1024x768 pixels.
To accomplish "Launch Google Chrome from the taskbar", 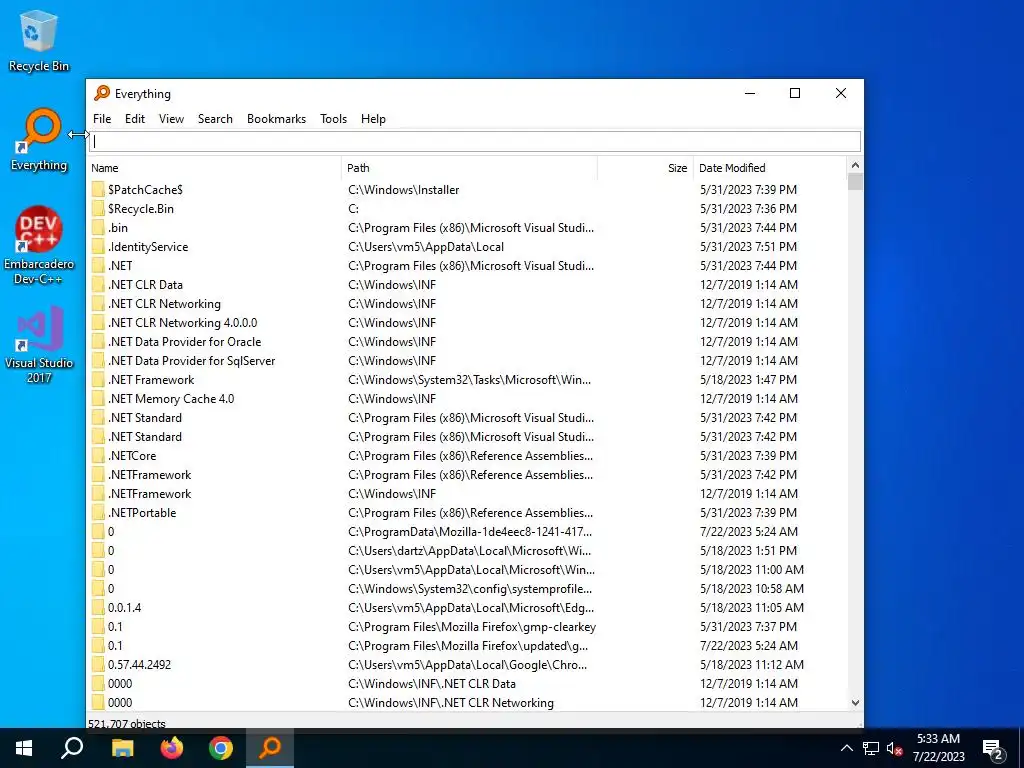I will point(221,748).
